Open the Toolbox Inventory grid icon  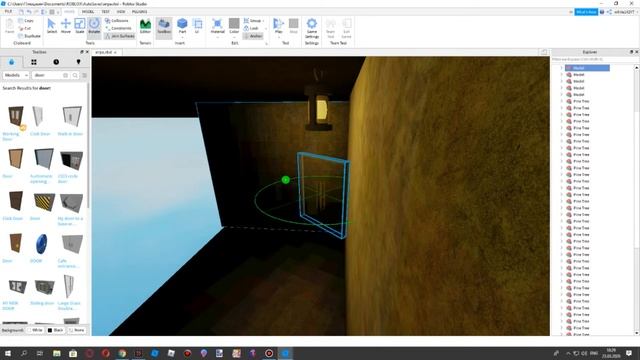point(34,62)
